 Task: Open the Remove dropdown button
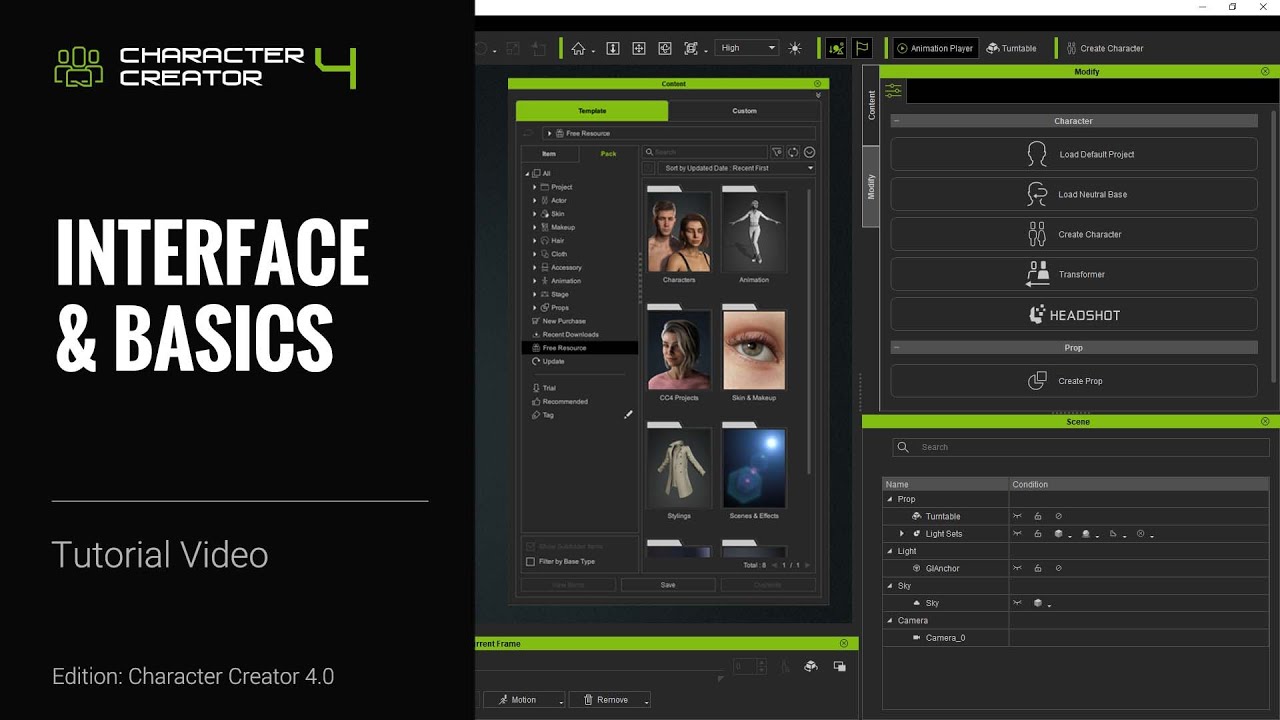pyautogui.click(x=610, y=700)
